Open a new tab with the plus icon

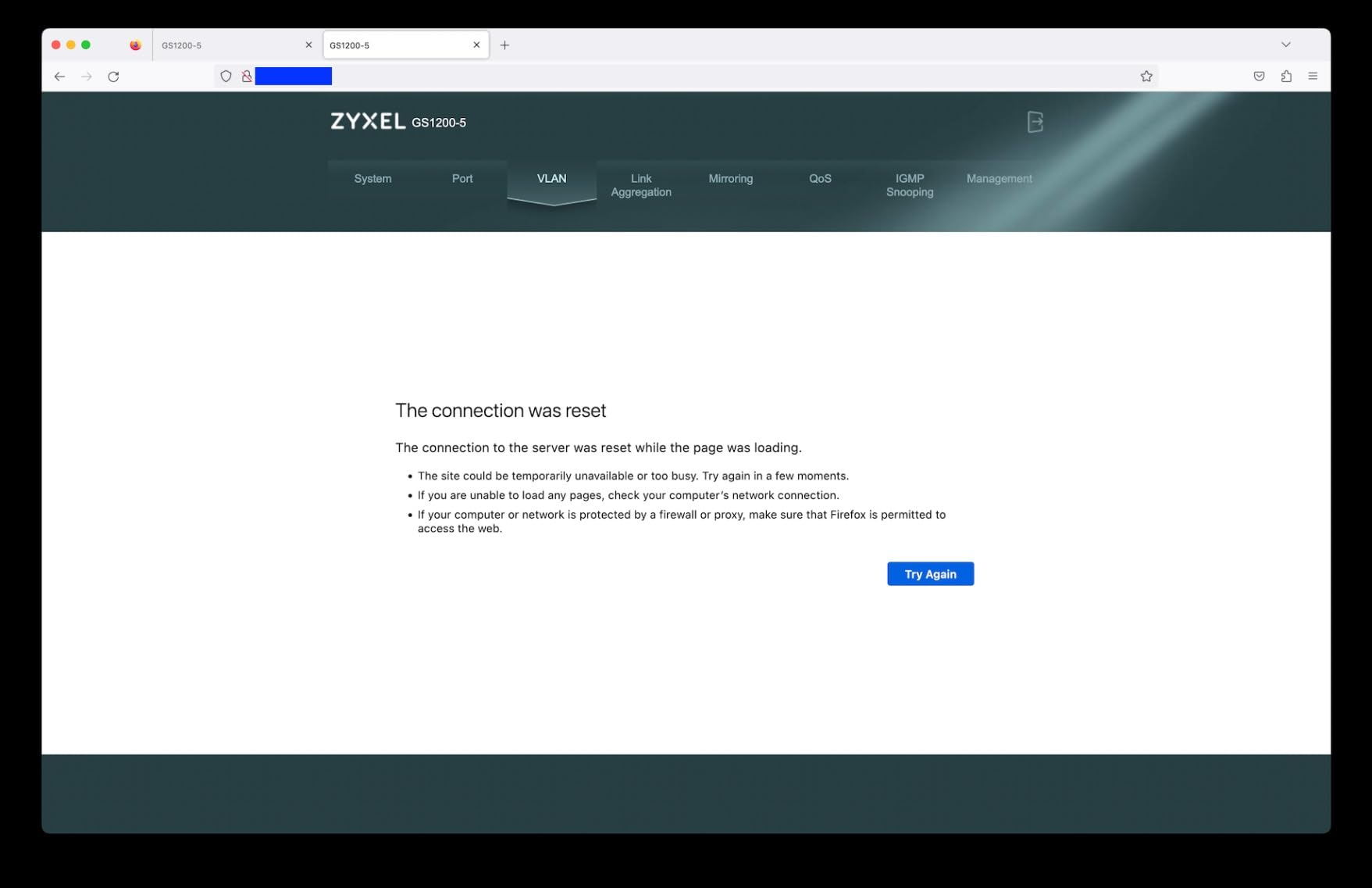point(504,45)
